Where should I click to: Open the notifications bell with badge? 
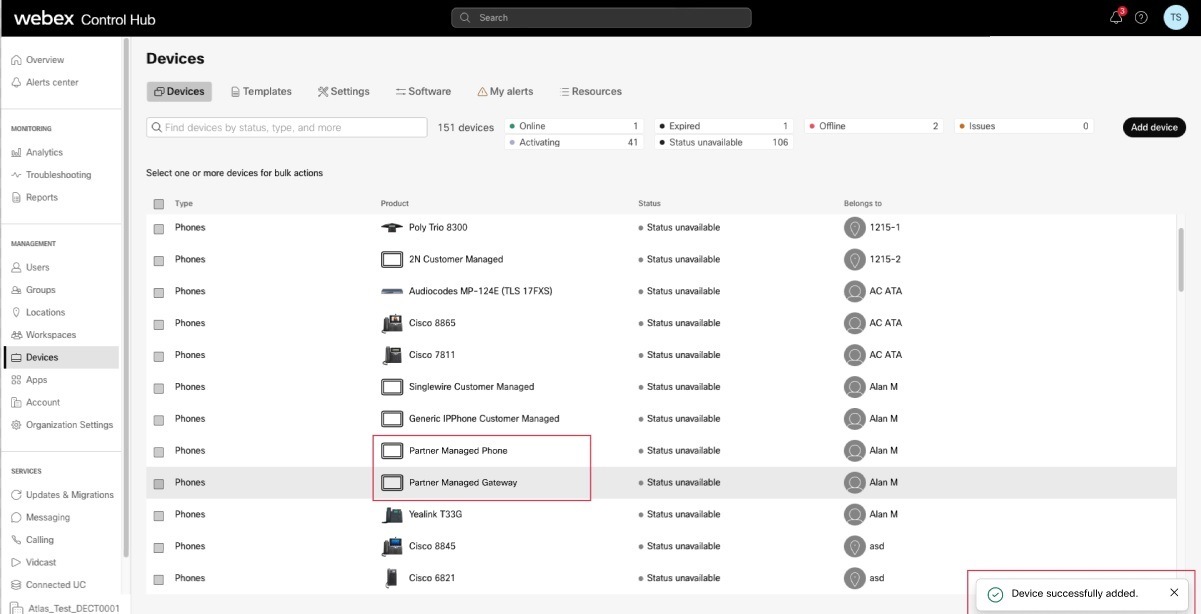(x=1114, y=17)
